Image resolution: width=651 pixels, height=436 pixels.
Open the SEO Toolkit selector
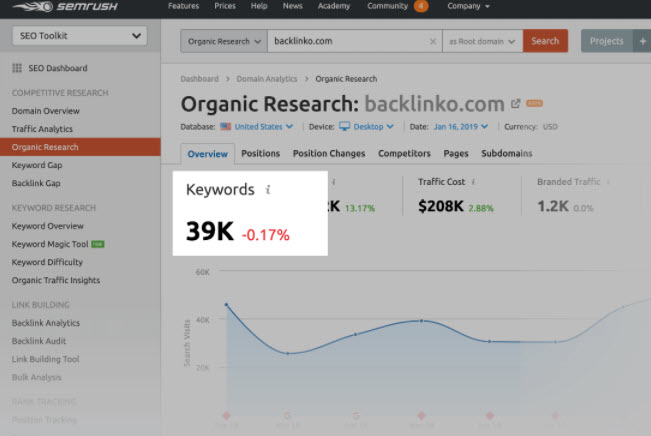79,36
